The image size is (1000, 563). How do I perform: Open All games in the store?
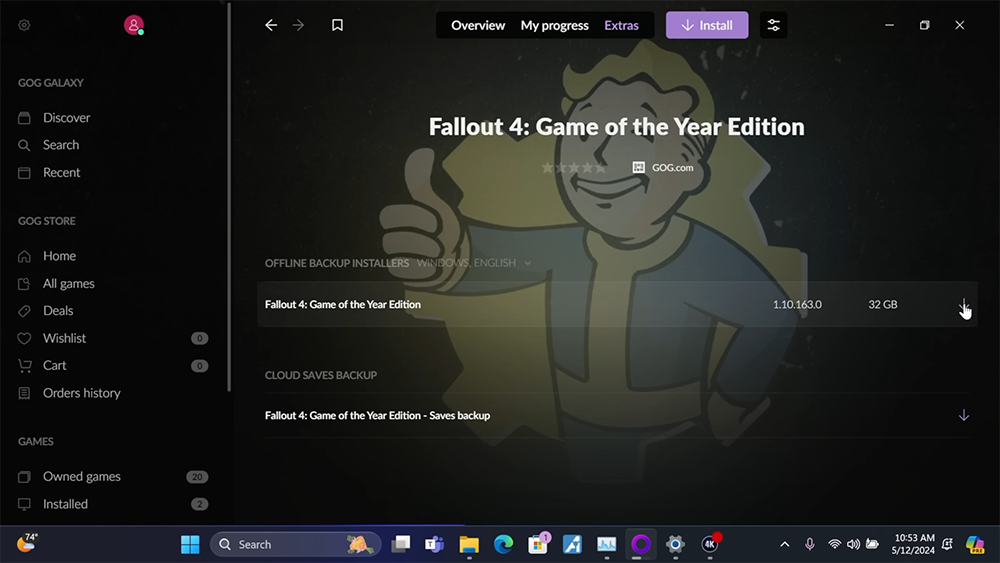point(68,284)
